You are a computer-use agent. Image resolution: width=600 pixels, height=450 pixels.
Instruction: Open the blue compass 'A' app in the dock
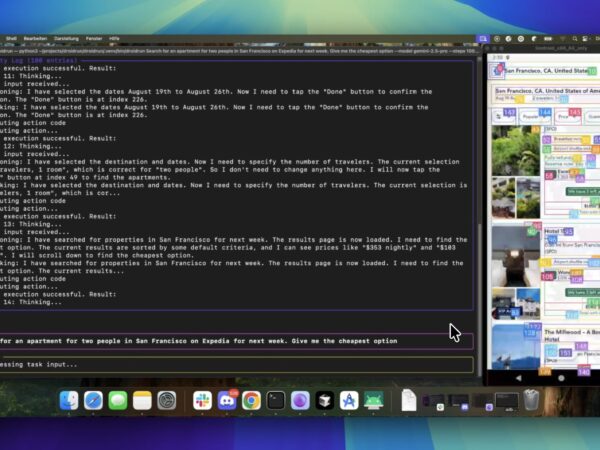click(x=349, y=400)
